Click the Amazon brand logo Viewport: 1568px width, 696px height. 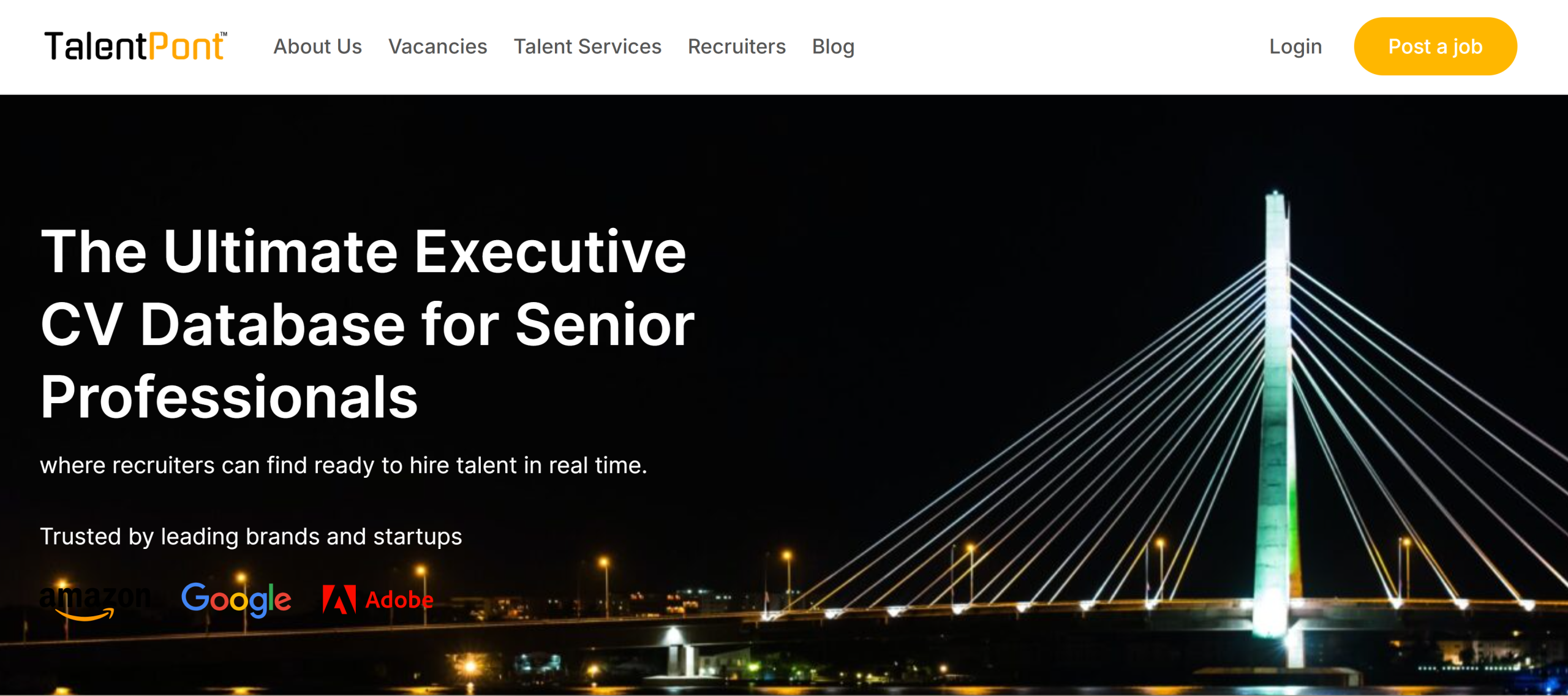point(95,599)
